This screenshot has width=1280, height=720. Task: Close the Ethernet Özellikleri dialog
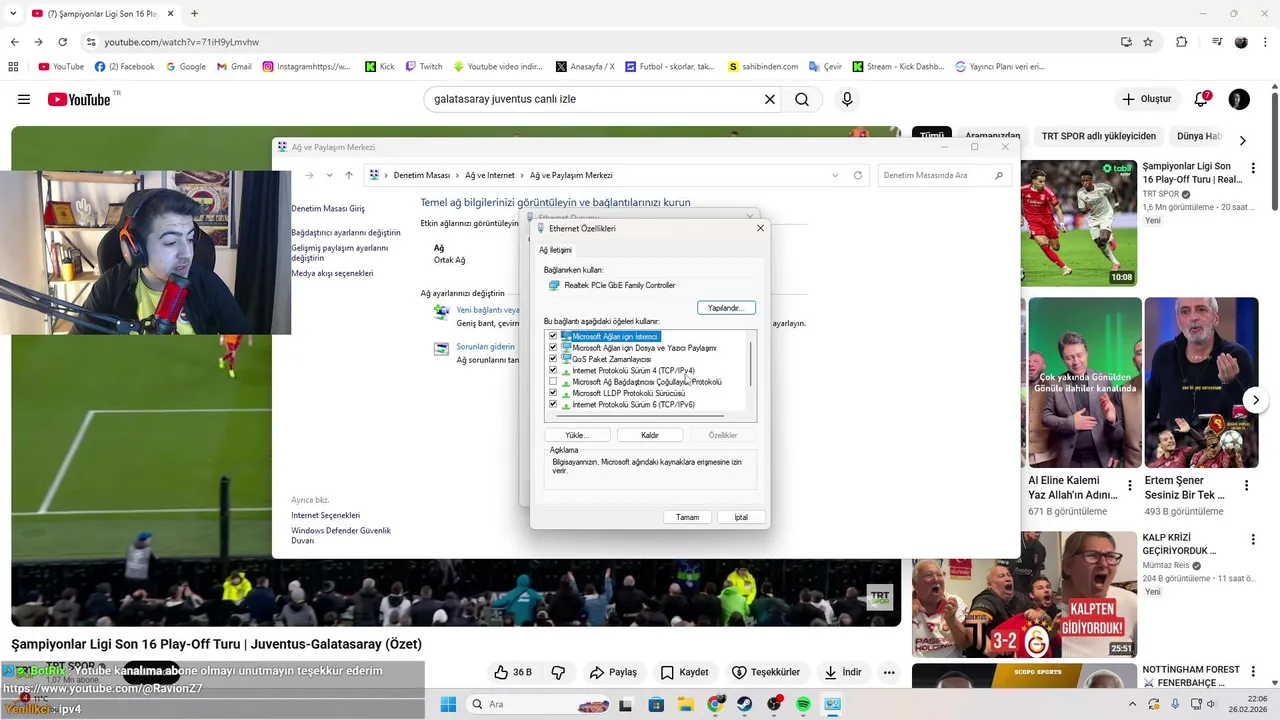[x=760, y=228]
